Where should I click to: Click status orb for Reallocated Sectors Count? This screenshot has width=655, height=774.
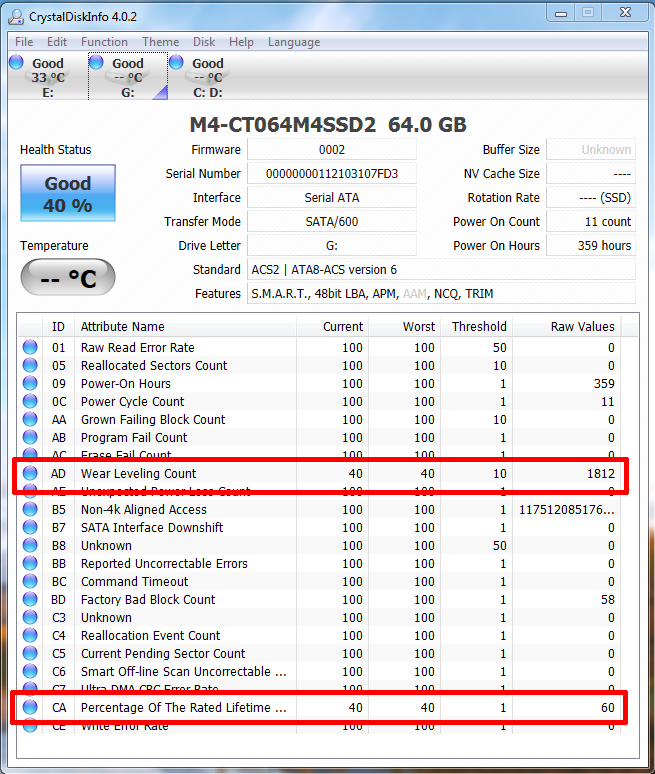[30, 365]
